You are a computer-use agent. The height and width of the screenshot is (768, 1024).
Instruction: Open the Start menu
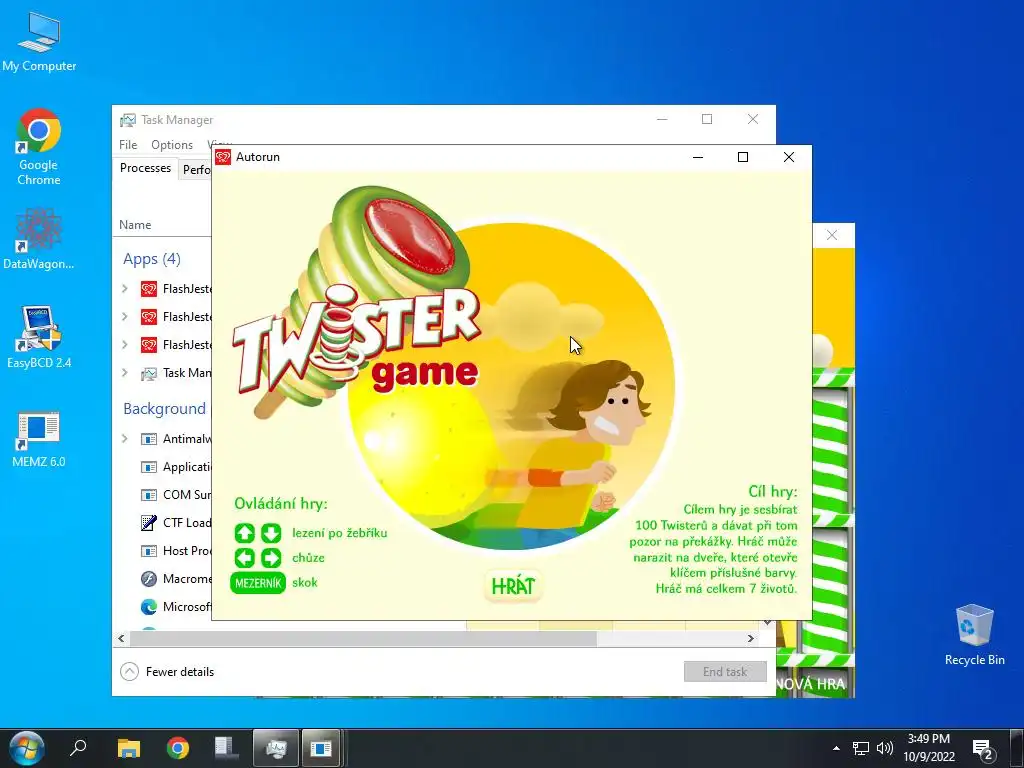pos(27,748)
